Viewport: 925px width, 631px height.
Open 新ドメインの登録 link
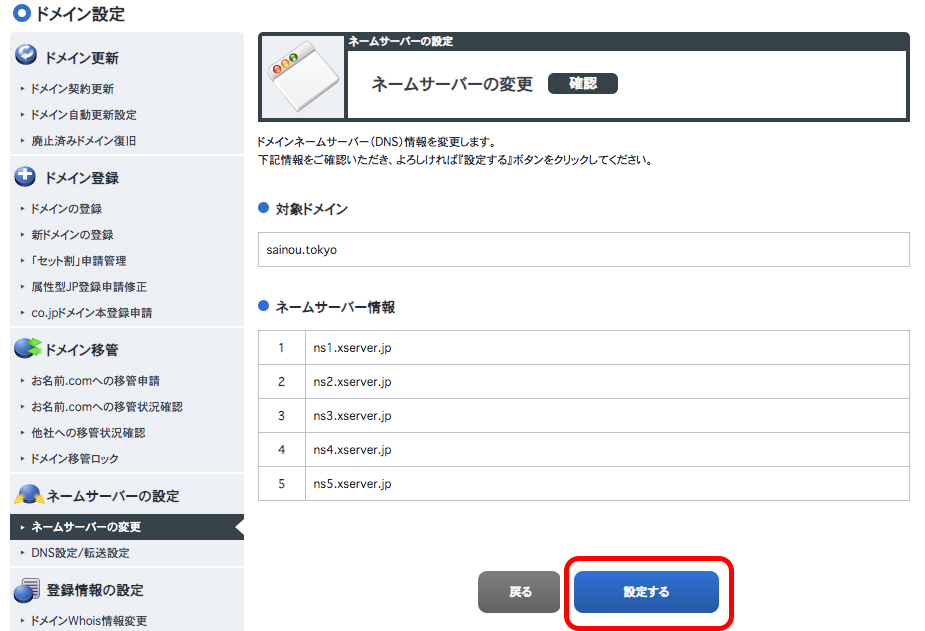coord(72,235)
